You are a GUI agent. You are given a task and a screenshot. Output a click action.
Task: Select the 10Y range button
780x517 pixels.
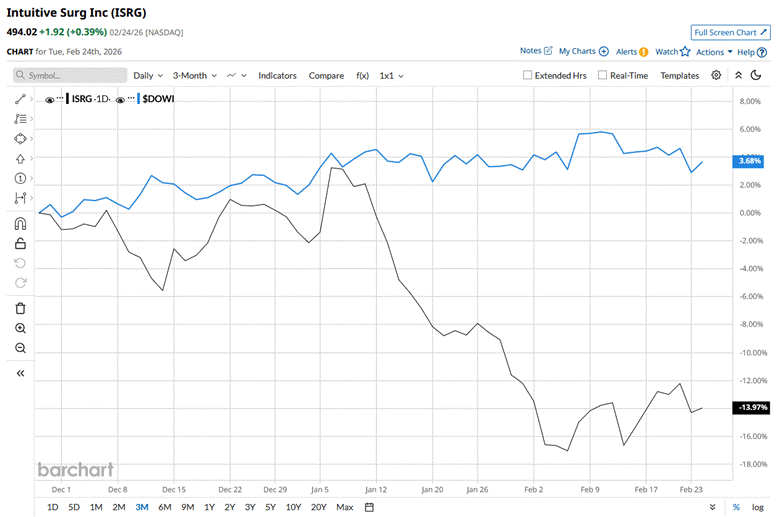pos(293,507)
